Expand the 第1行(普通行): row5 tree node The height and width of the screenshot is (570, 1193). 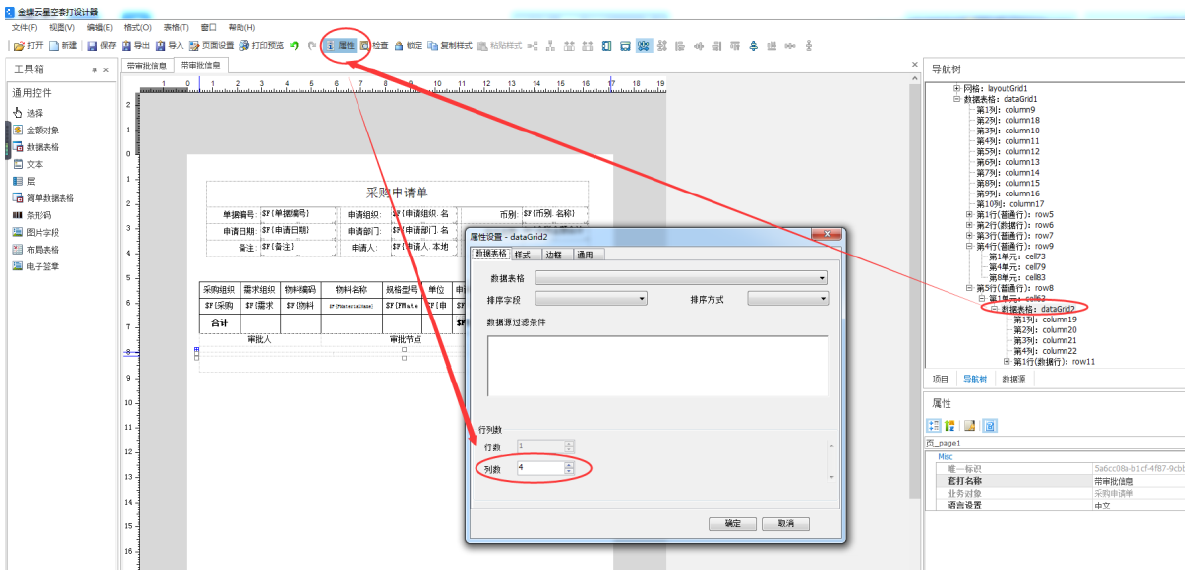click(x=969, y=214)
